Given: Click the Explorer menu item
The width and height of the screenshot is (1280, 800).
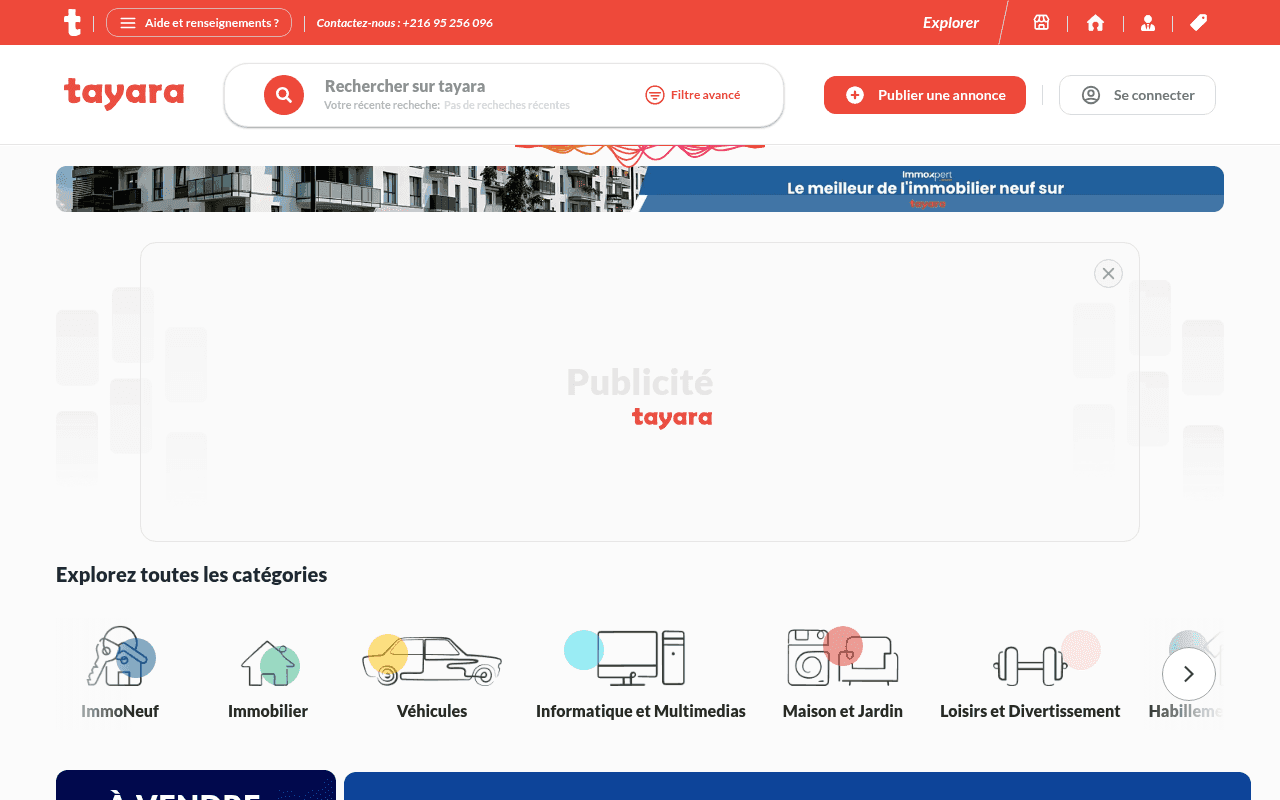Looking at the screenshot, I should (x=950, y=22).
